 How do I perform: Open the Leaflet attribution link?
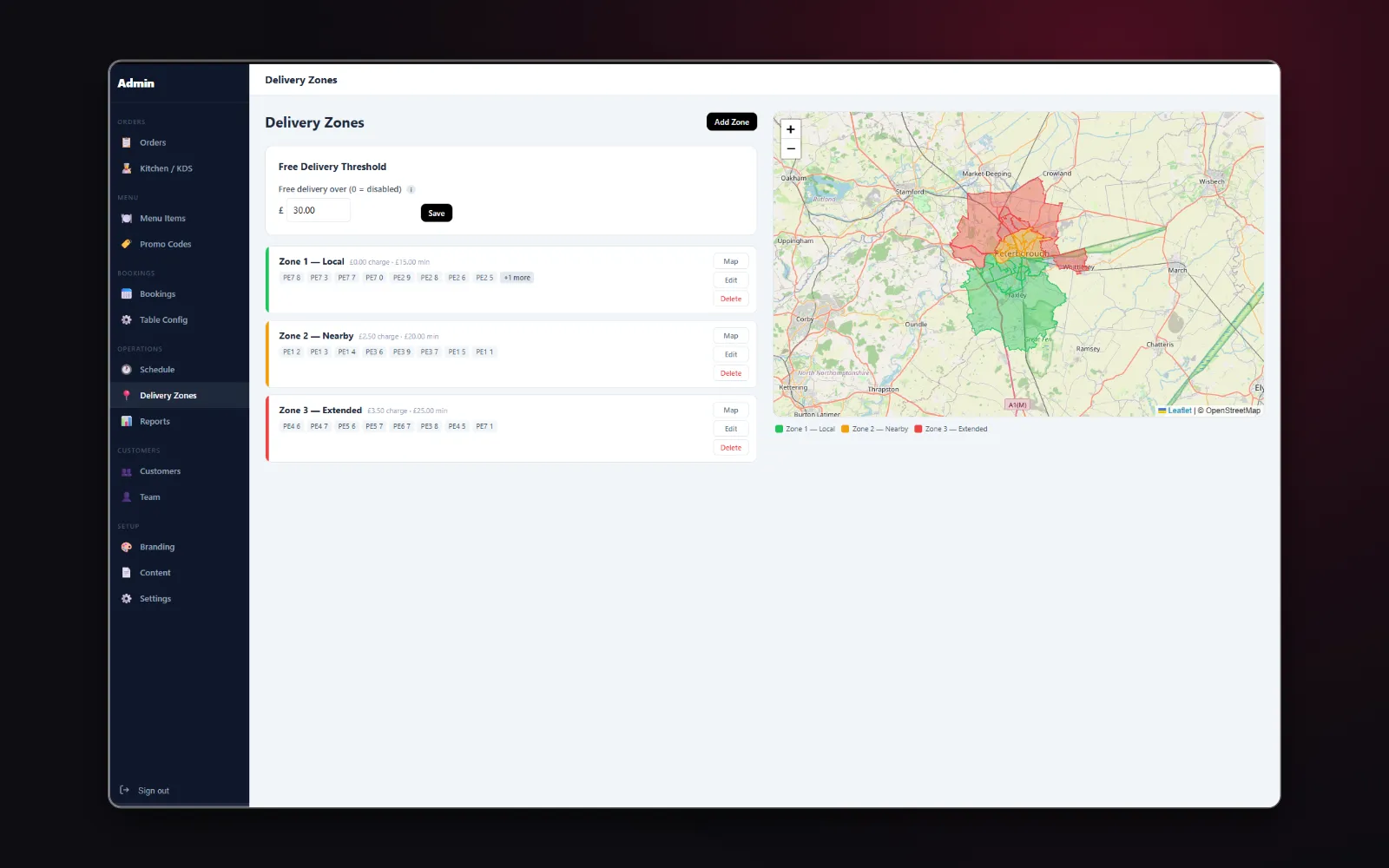[x=1175, y=411]
